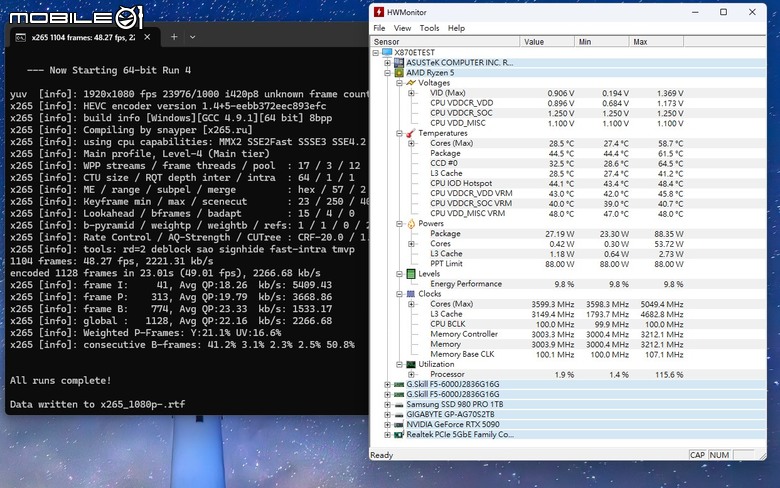Open the File menu in HWMonitor
Image resolution: width=780 pixels, height=488 pixels.
click(379, 28)
